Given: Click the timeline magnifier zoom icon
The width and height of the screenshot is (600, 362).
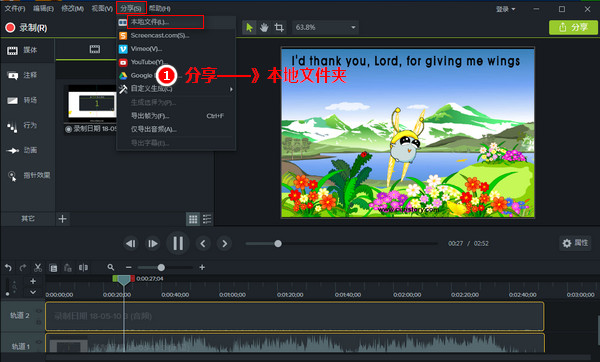Looking at the screenshot, I should click(x=111, y=267).
